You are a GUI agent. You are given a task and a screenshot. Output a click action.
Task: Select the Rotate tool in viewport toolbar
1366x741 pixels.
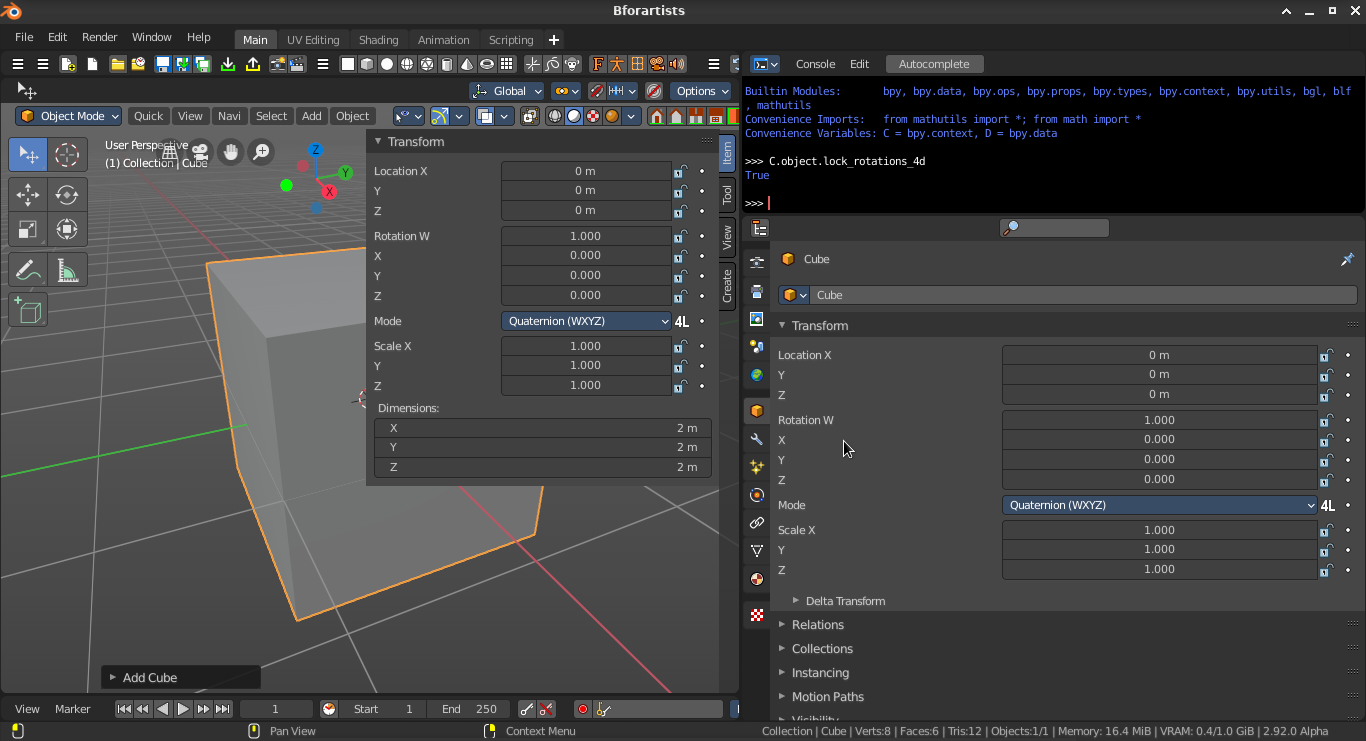[67, 194]
